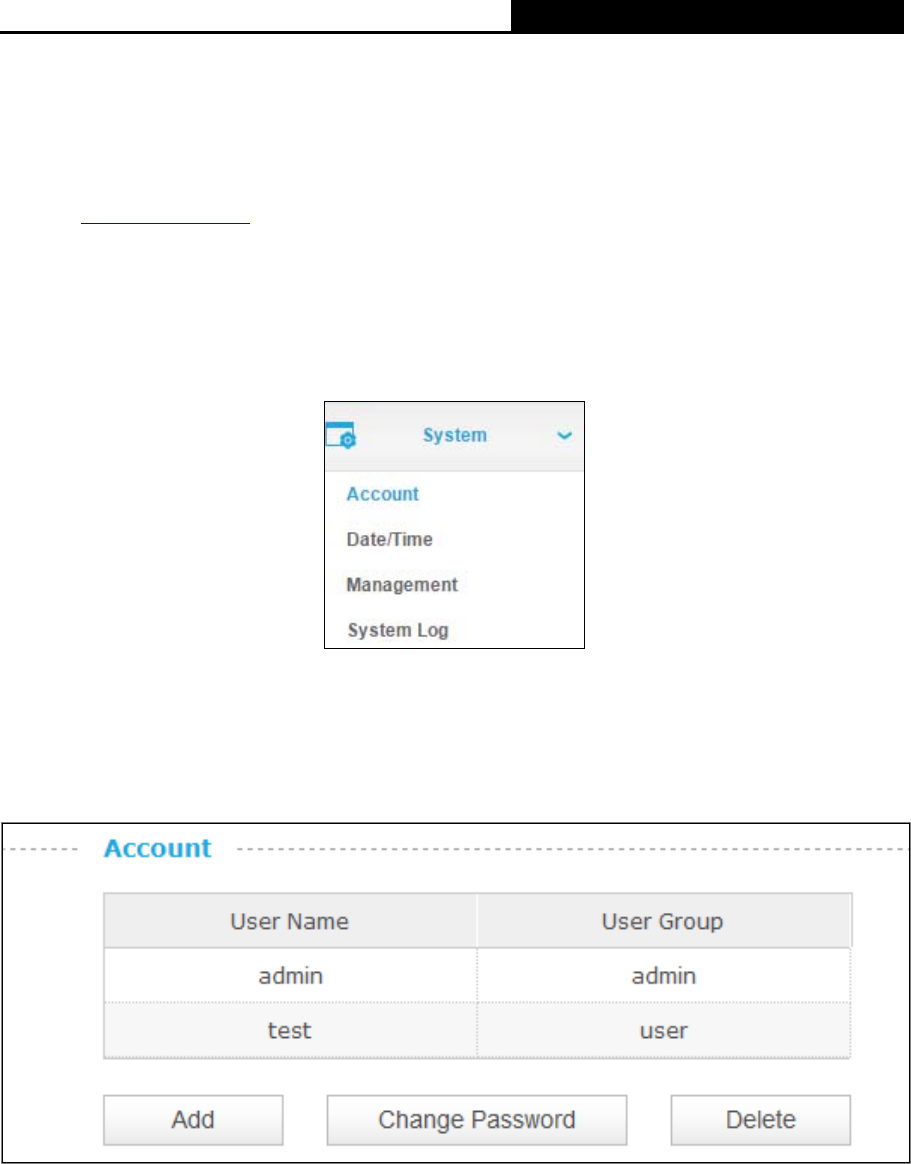The height and width of the screenshot is (1164, 911).
Task: Click the Change Password button
Action: point(477,1119)
